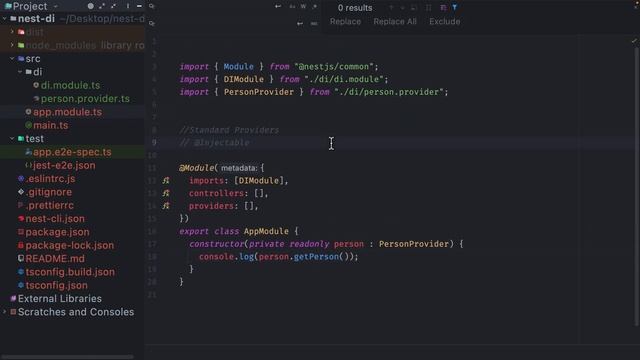
Task: Collapse the src folder
Action: (12, 59)
